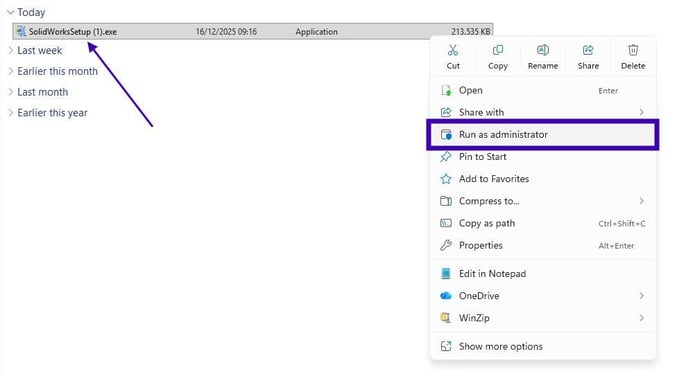Screen dimensions: 677x376
Task: Click the Show more options icon
Action: point(446,347)
